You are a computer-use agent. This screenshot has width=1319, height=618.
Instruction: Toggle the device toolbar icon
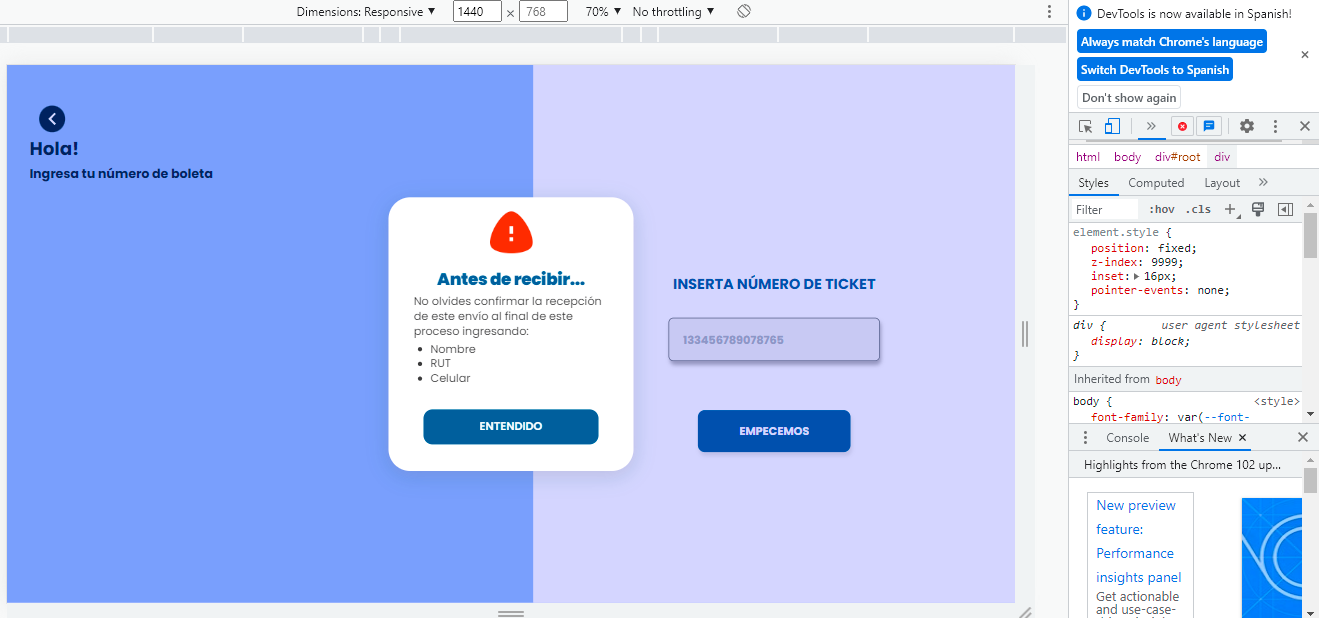pyautogui.click(x=1112, y=126)
